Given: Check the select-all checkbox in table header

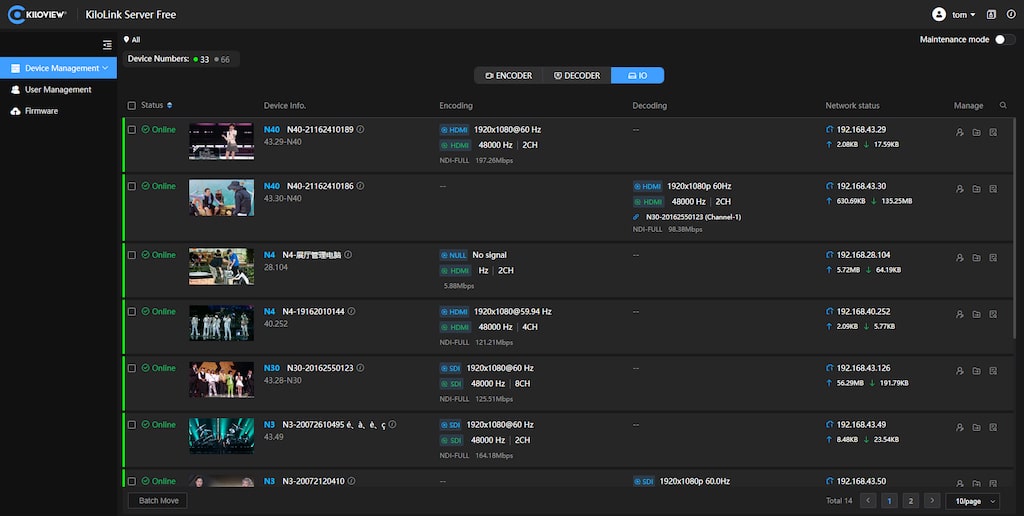Looking at the screenshot, I should pyautogui.click(x=132, y=106).
